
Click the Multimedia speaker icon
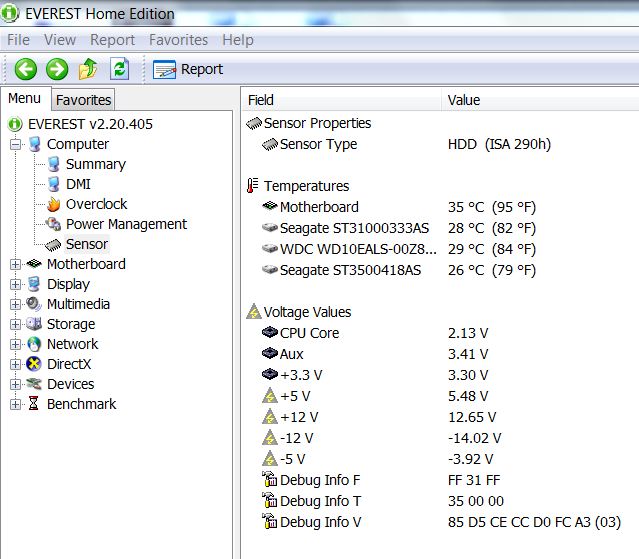pyautogui.click(x=34, y=304)
